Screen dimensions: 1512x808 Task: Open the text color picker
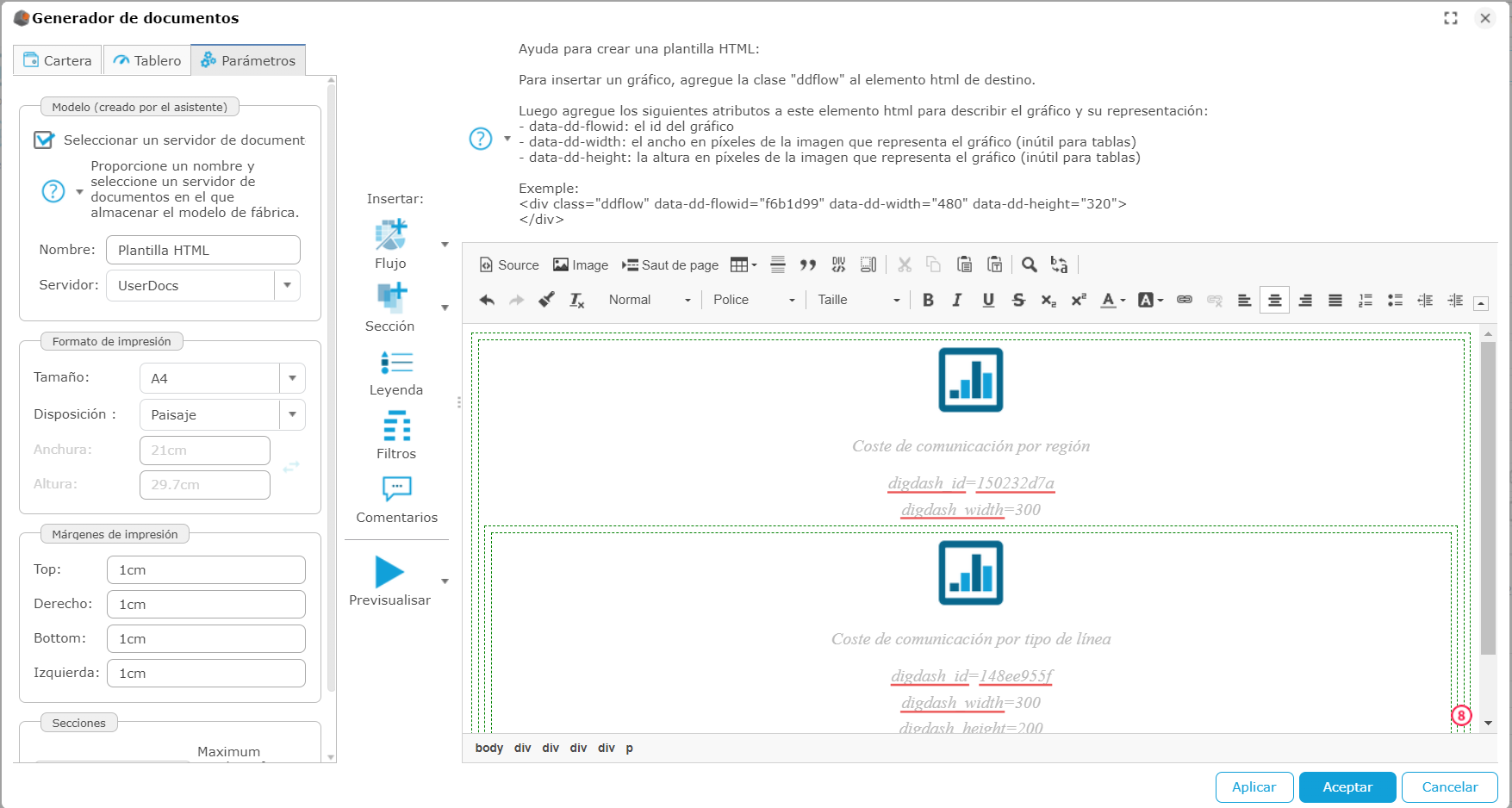tap(1113, 300)
